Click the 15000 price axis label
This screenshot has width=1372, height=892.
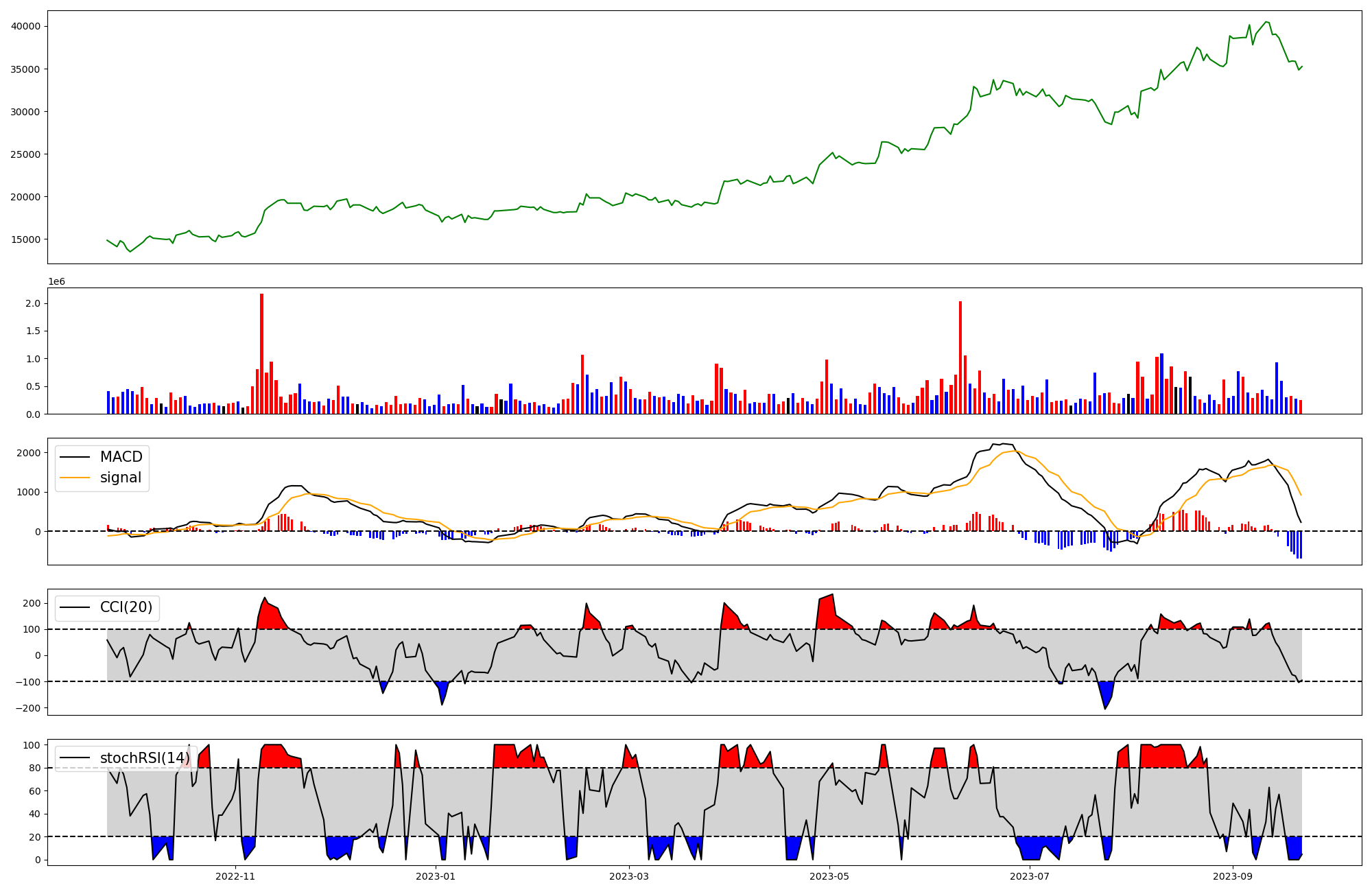[x=25, y=239]
